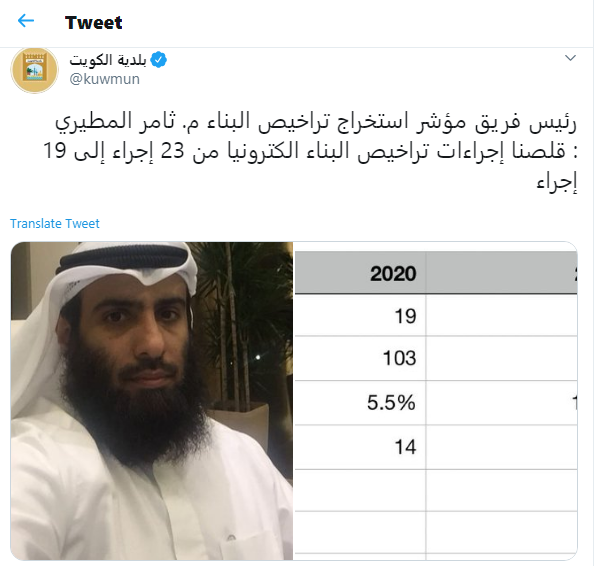Open the table image attachment
This screenshot has width=603, height=566.
tap(436, 400)
